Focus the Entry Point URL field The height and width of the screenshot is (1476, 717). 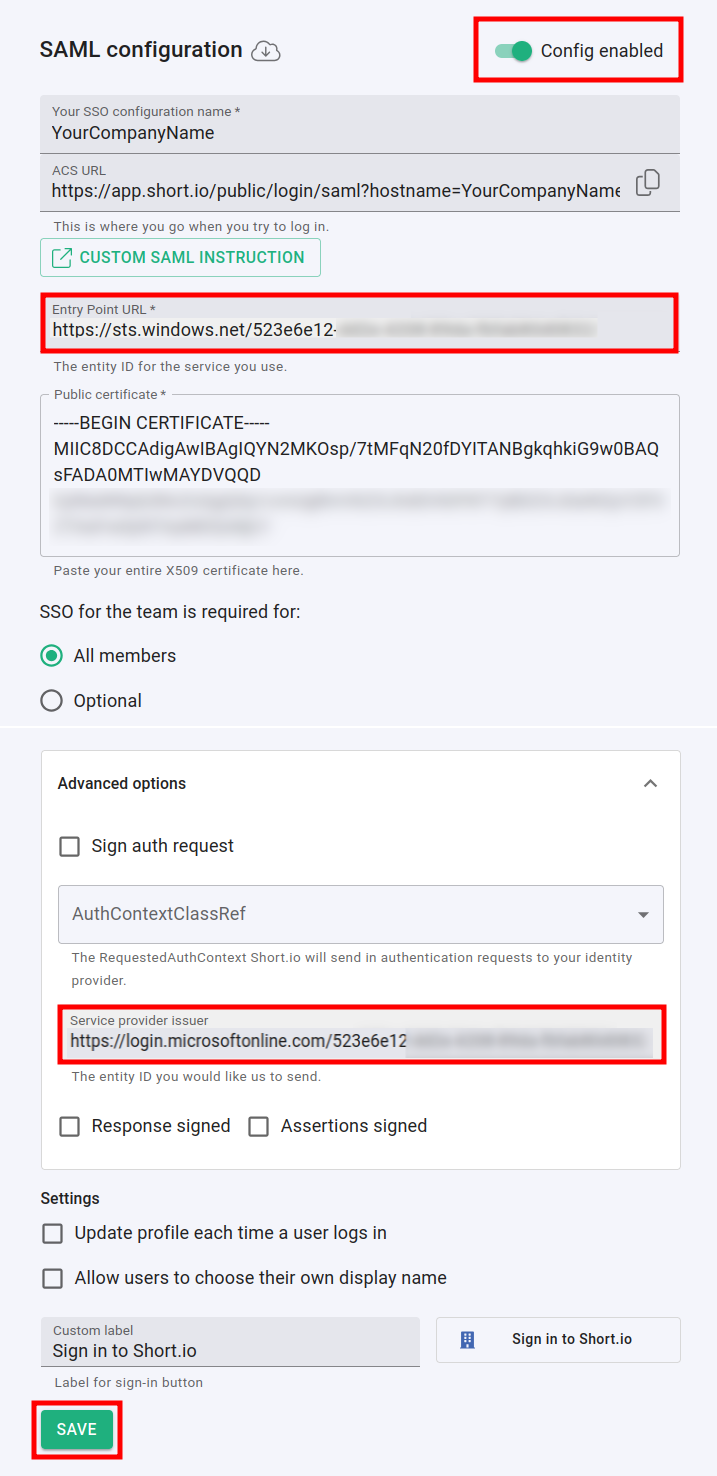point(360,328)
